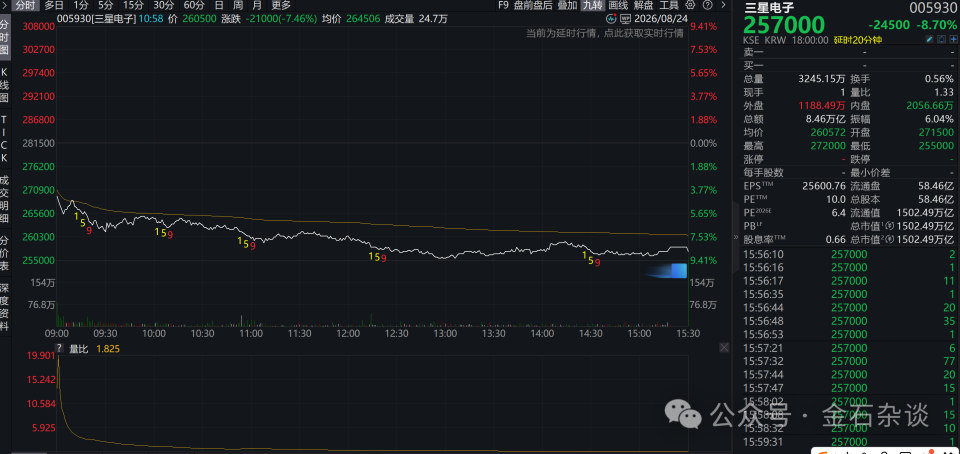Screen dimensions: 960x454
Task: Open the 画线 drawing tool
Action: coord(618,6)
